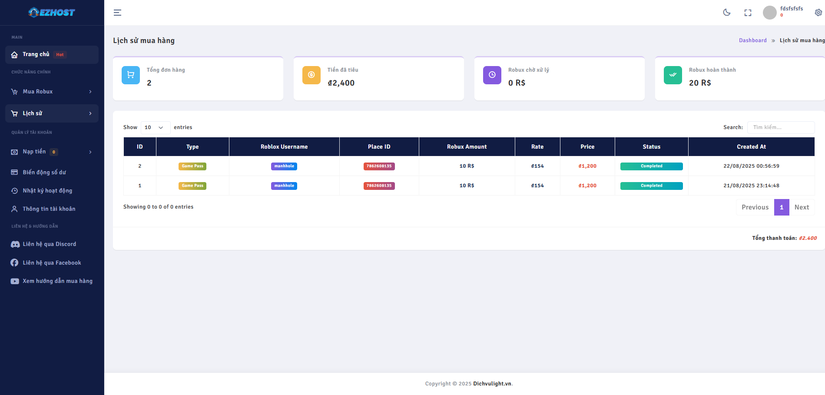Click the Nhật ký hoạt động clock icon
The width and height of the screenshot is (825, 395).
[x=14, y=190]
